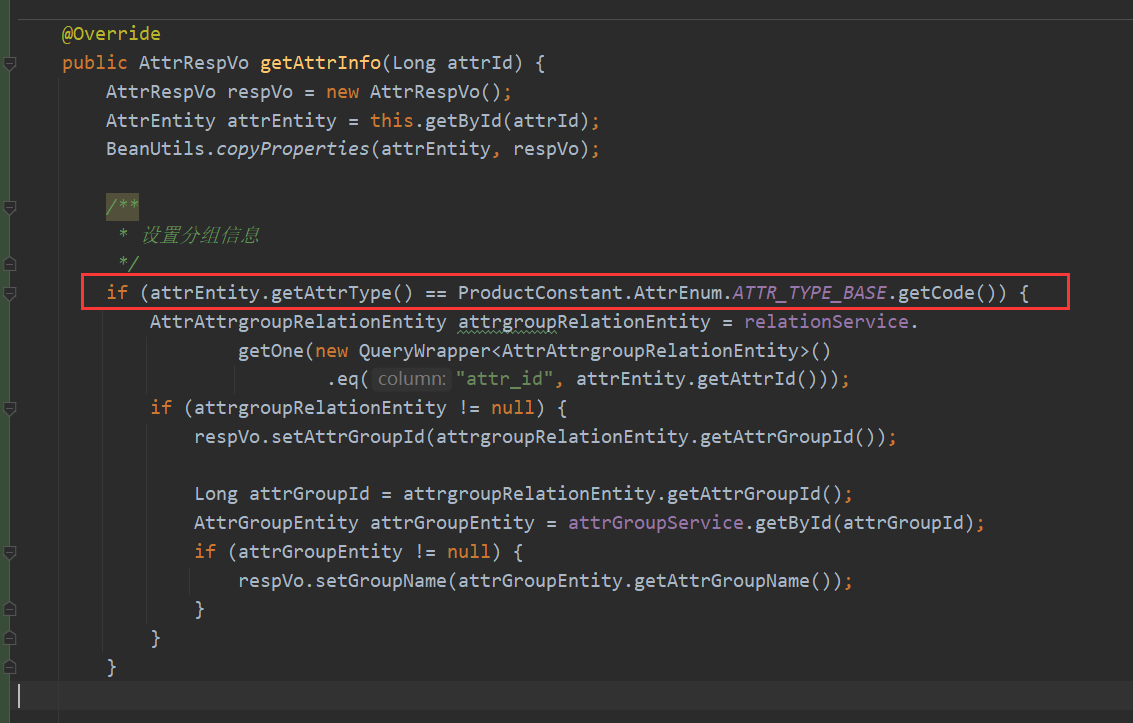Click the BeanUtils class reference
The image size is (1133, 723).
155,149
